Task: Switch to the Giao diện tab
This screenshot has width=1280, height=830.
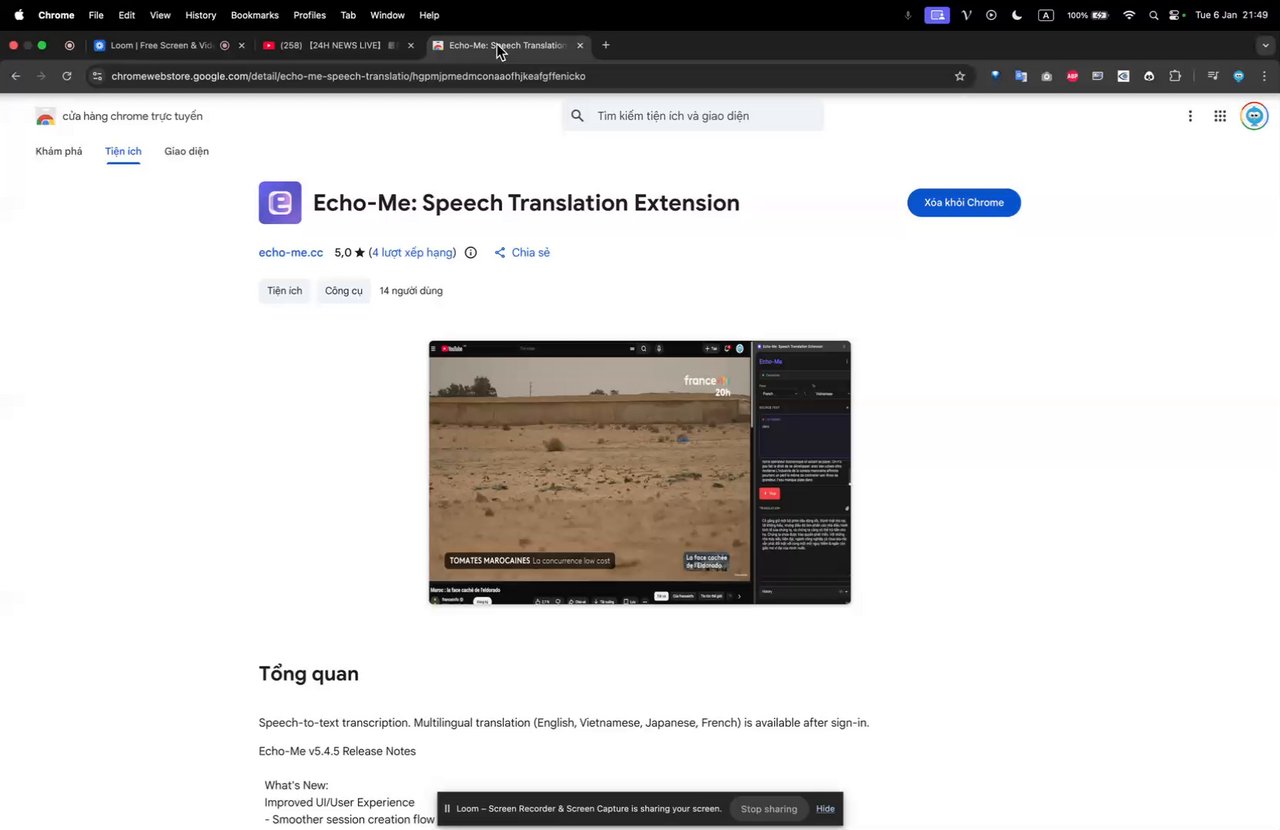Action: click(187, 152)
